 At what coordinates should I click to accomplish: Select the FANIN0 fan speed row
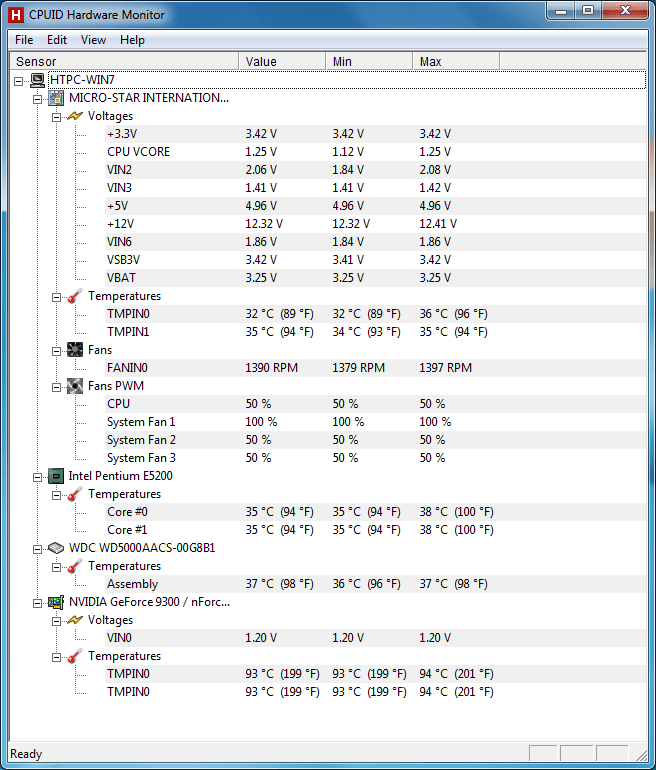click(376, 368)
